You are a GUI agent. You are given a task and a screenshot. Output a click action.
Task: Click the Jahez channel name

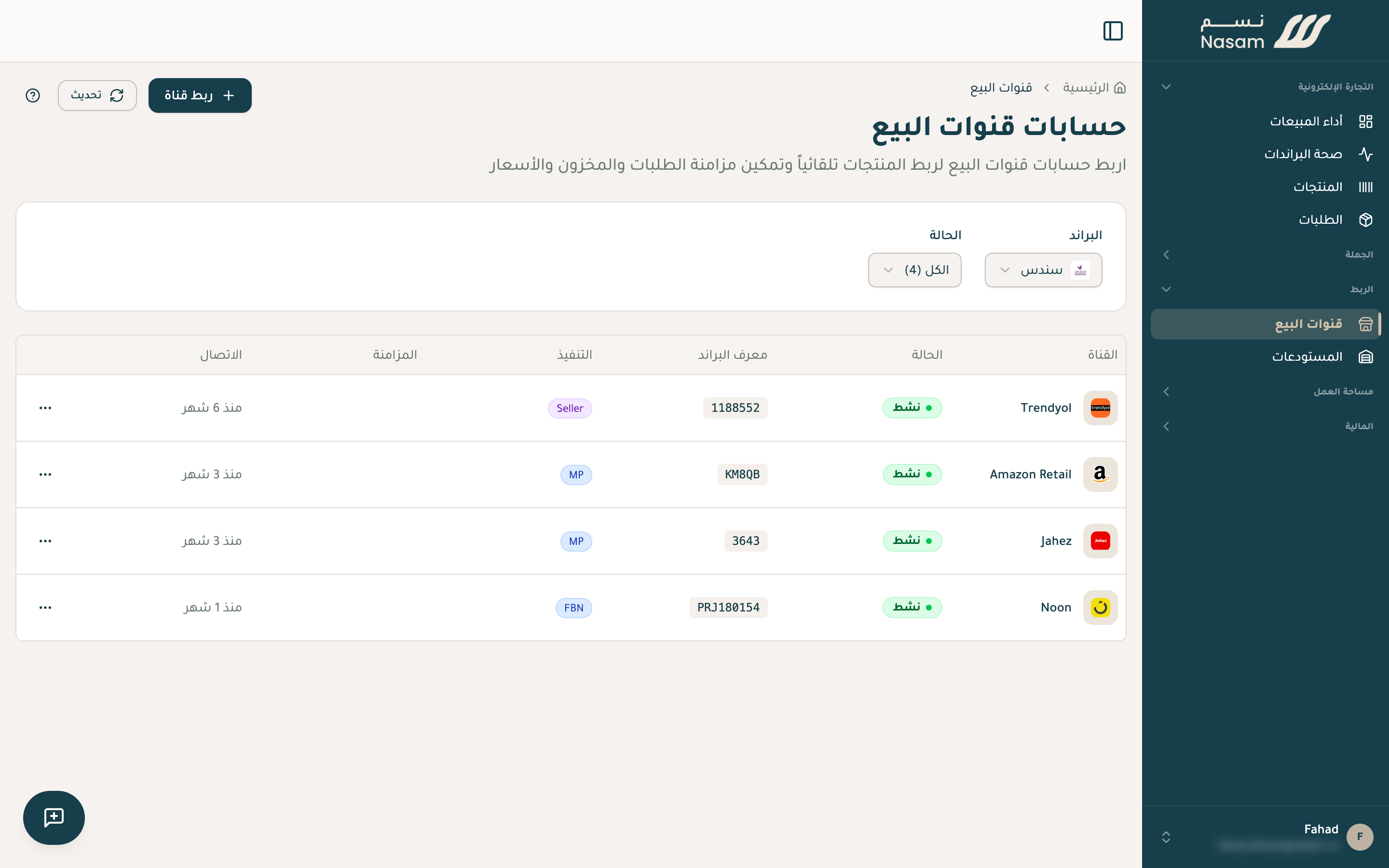point(1056,542)
